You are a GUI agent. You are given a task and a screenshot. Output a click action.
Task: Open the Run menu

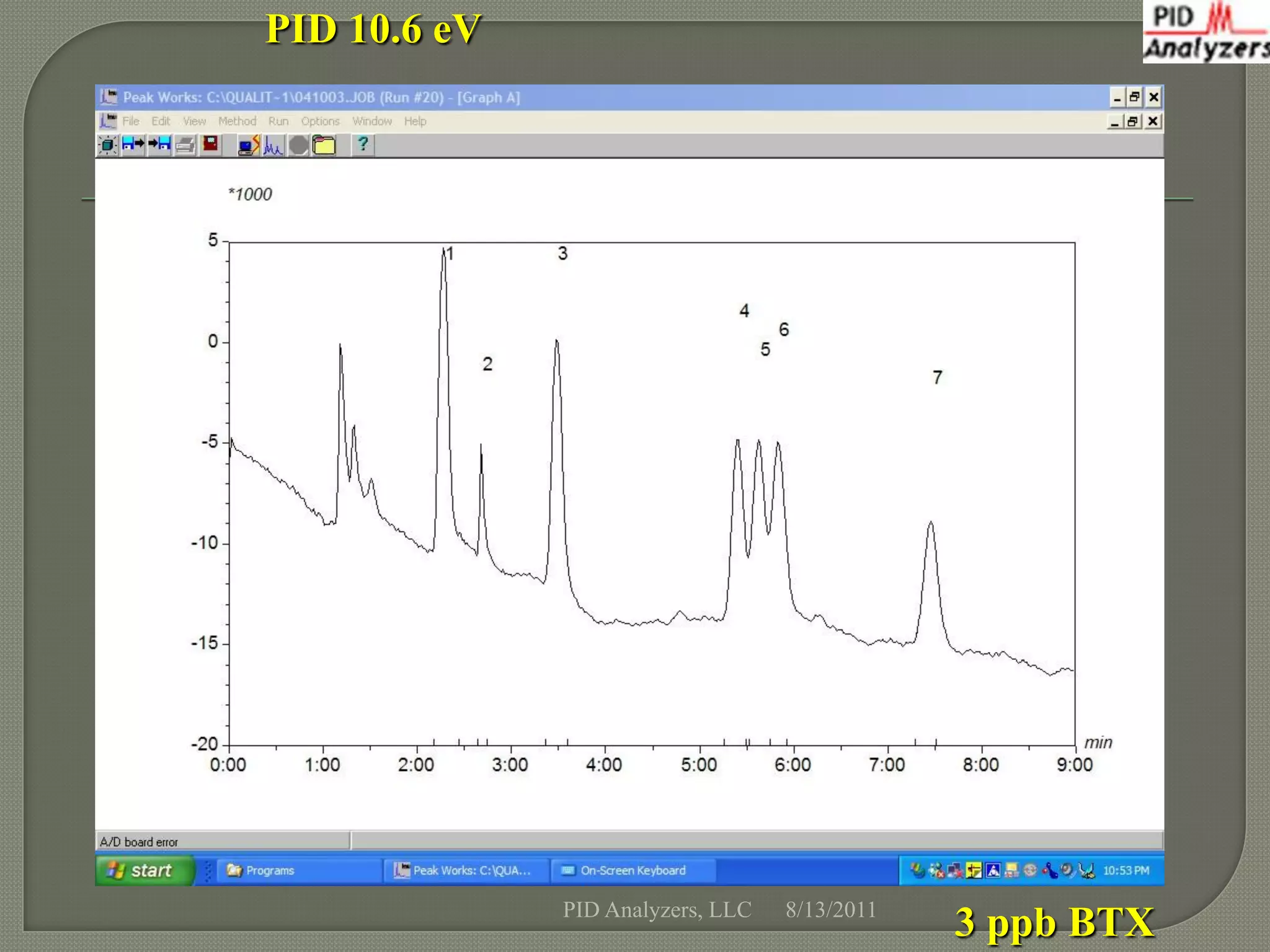click(278, 121)
